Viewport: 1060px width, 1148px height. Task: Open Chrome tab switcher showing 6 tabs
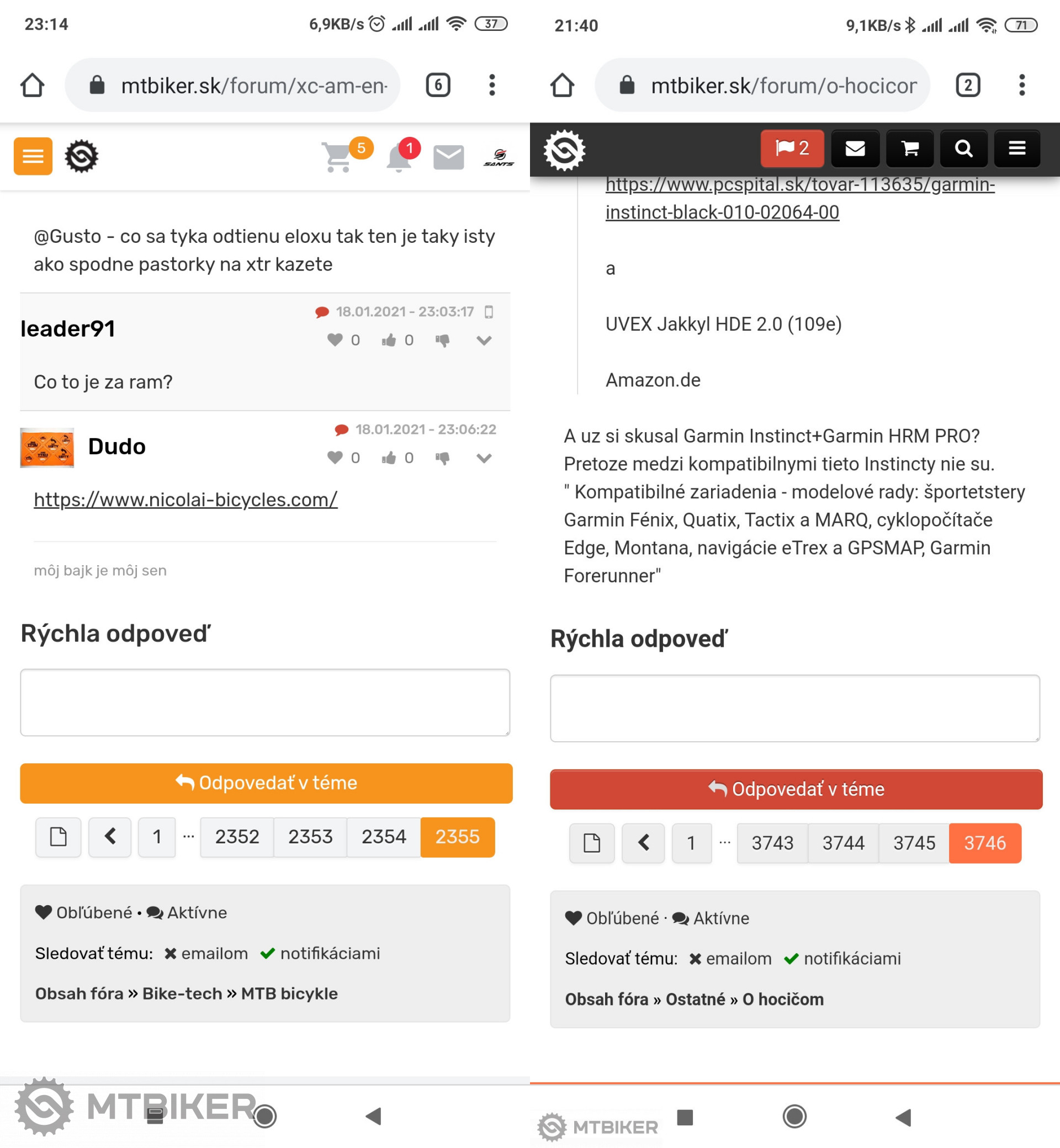[438, 86]
